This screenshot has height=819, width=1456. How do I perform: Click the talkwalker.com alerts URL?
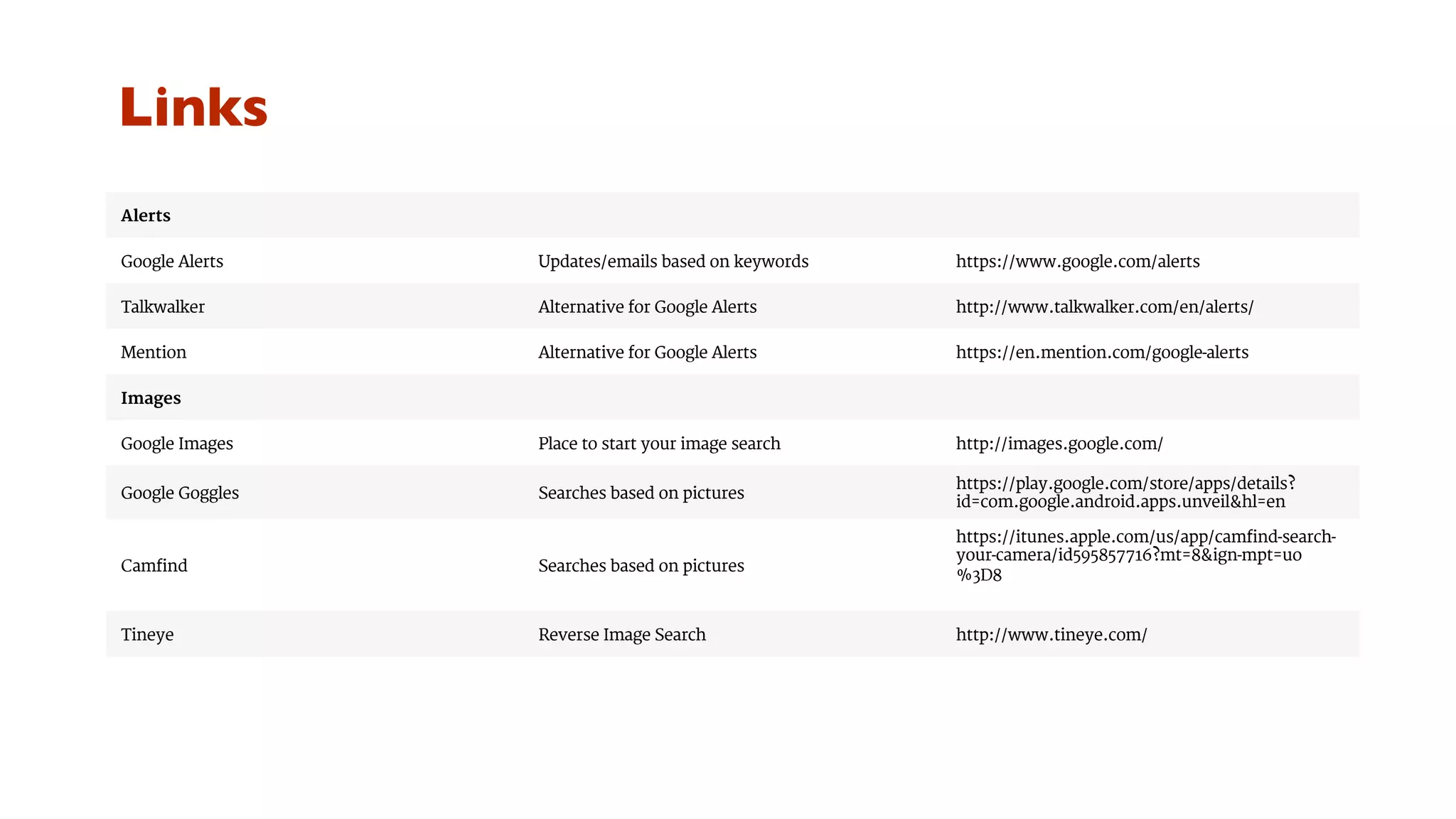(1104, 307)
